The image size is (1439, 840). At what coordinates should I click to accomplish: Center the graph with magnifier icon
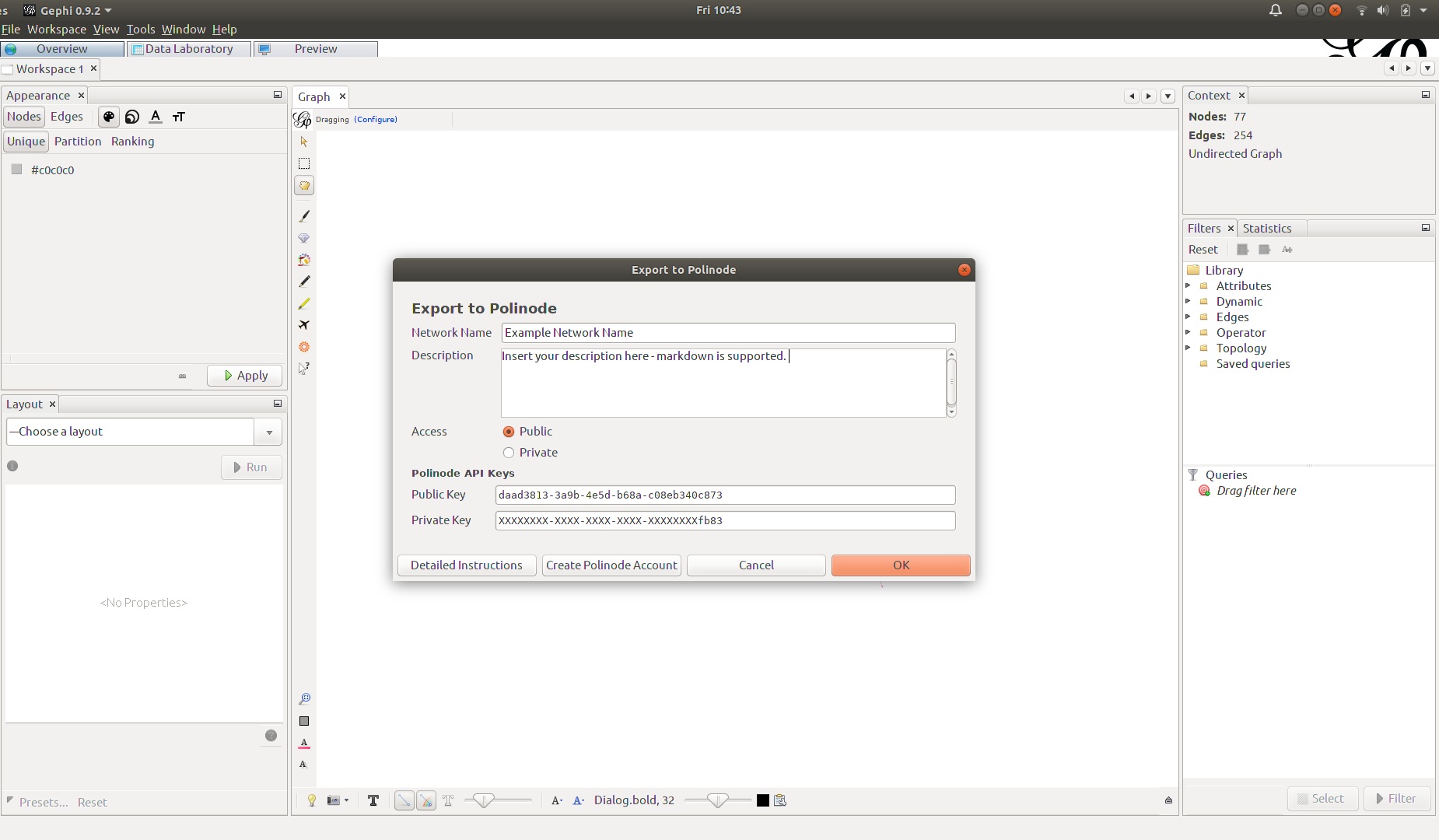(304, 699)
